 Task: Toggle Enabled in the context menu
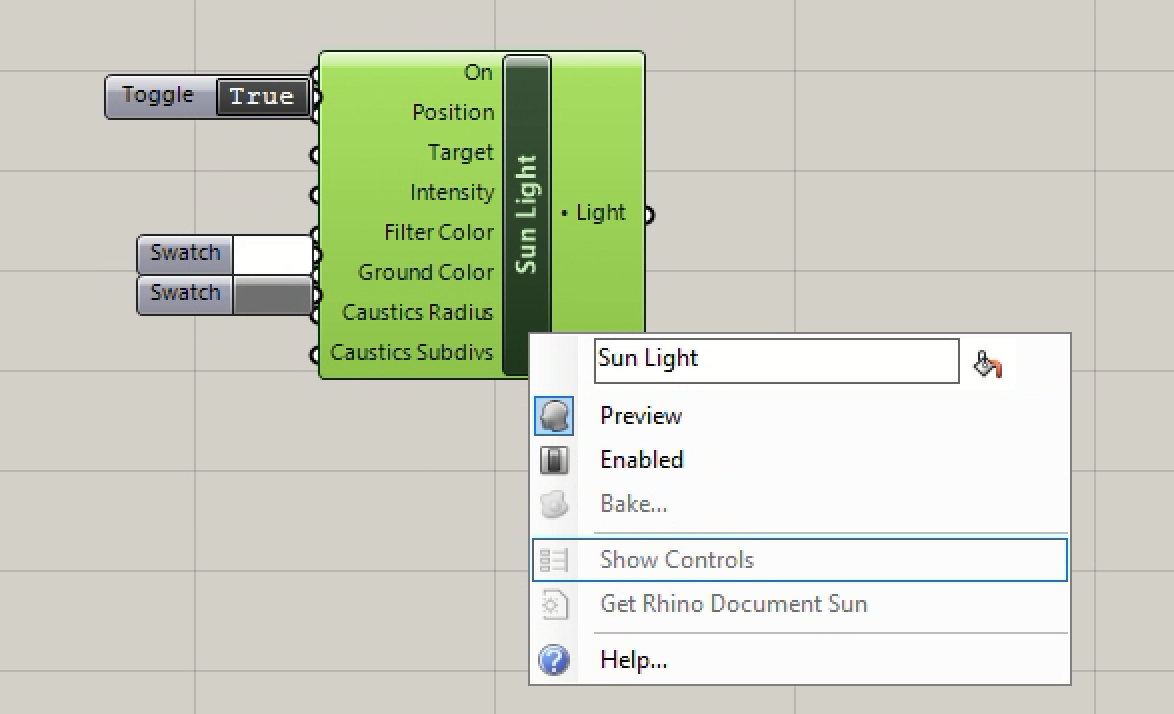click(x=642, y=460)
